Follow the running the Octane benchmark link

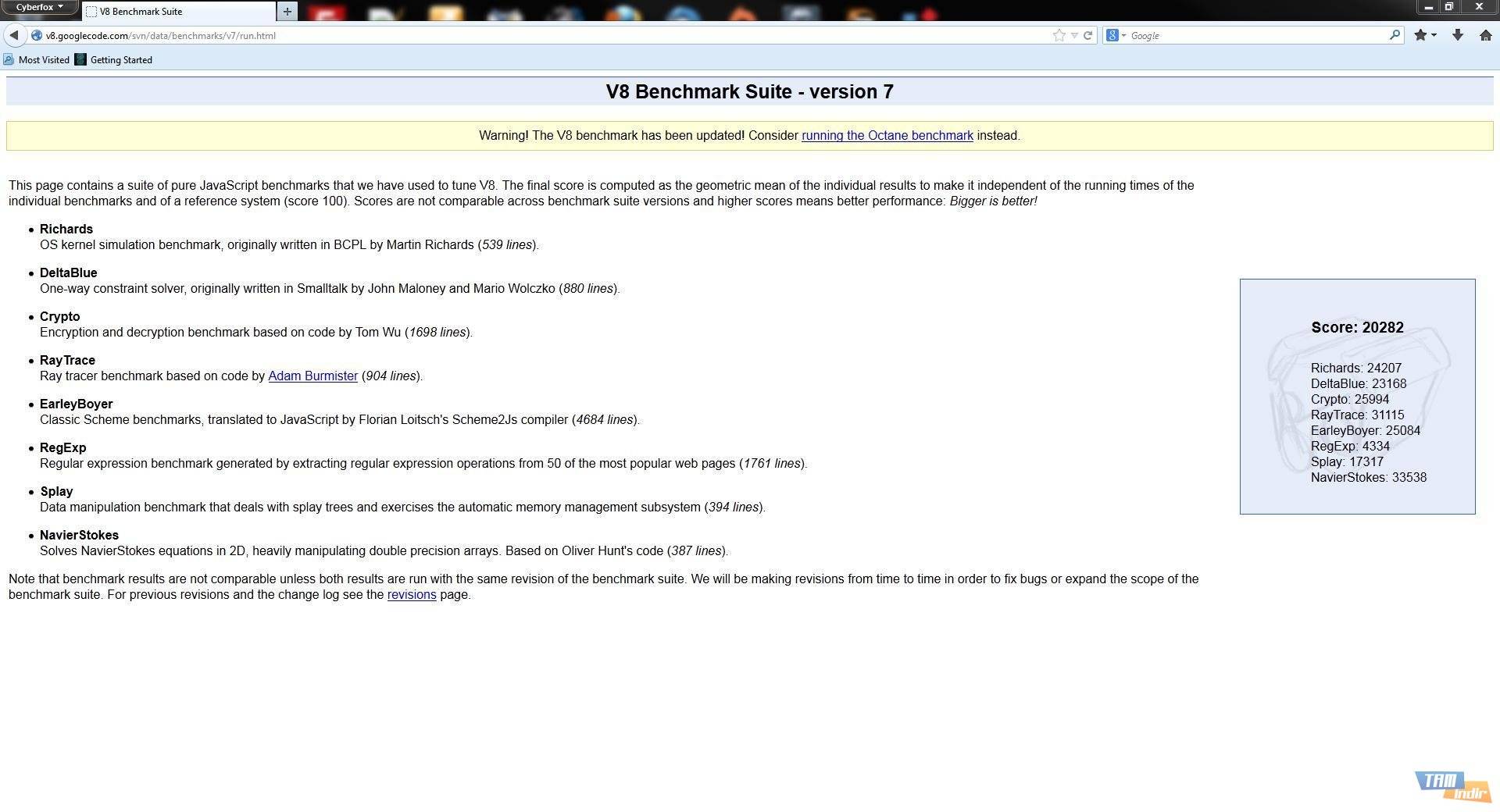pos(887,136)
